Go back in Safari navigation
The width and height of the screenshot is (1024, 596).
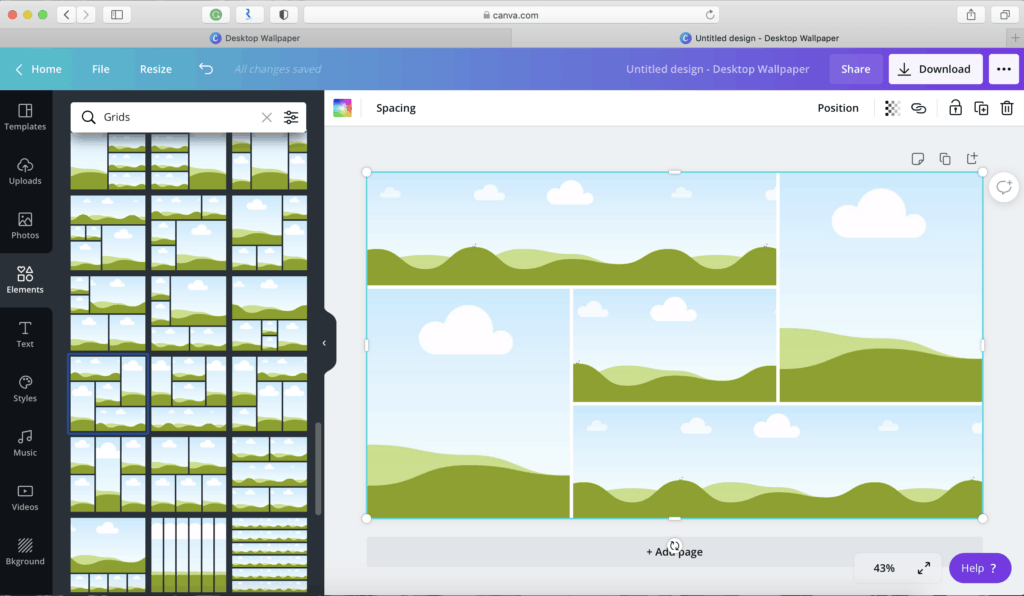[x=67, y=14]
